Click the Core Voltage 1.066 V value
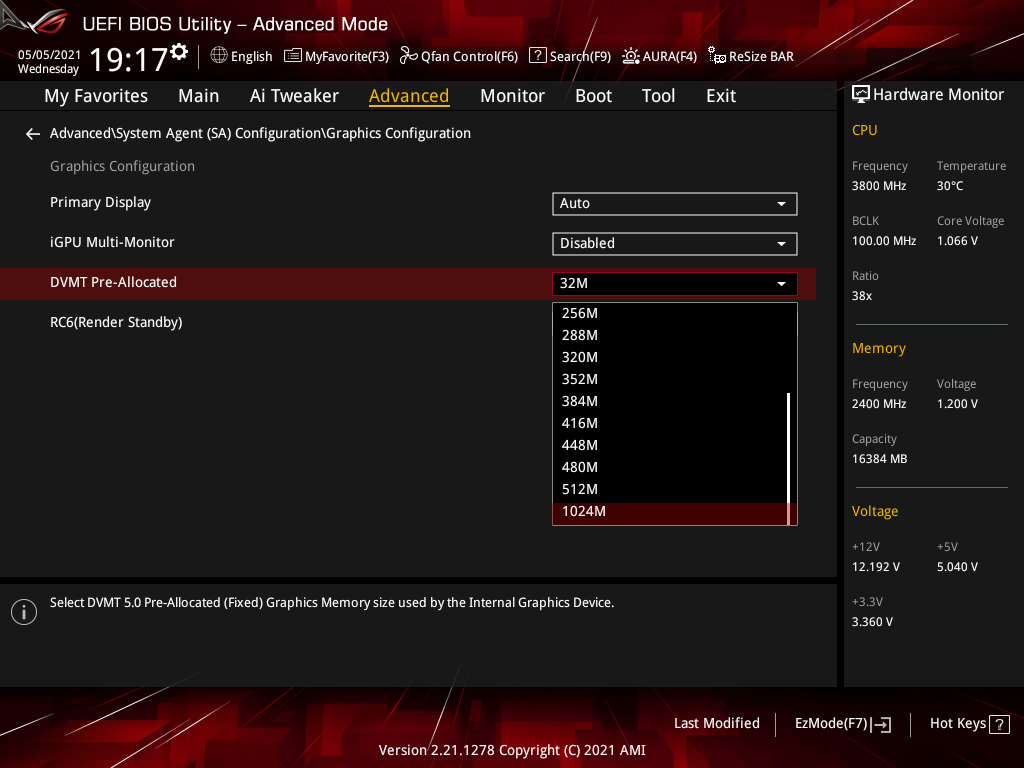The width and height of the screenshot is (1024, 768). (957, 241)
